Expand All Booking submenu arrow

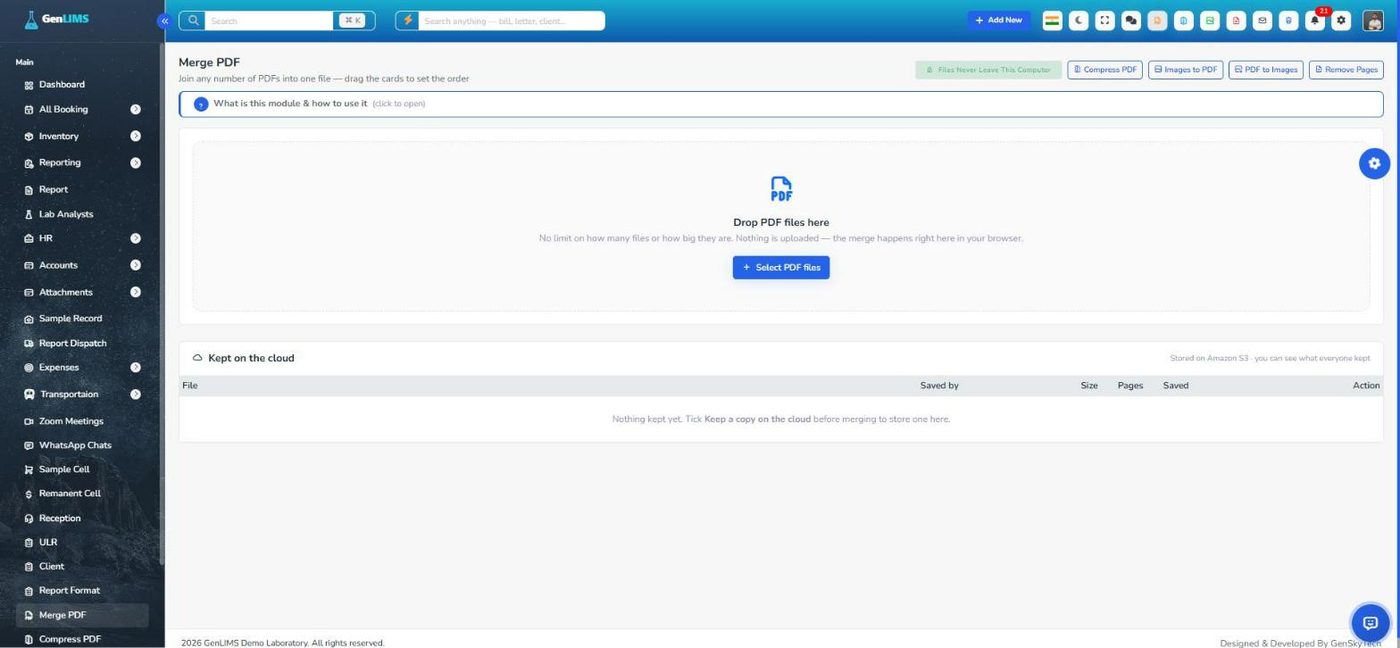[x=135, y=109]
